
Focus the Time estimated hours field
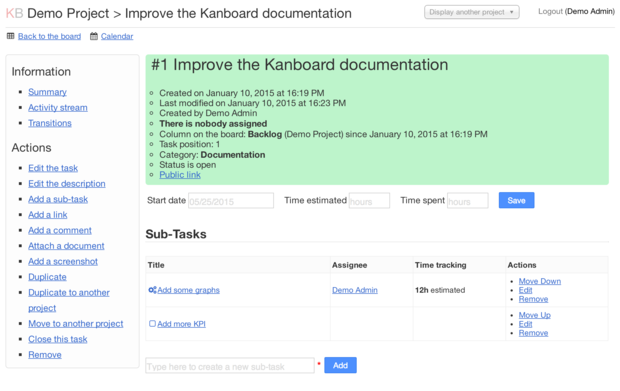(x=369, y=201)
